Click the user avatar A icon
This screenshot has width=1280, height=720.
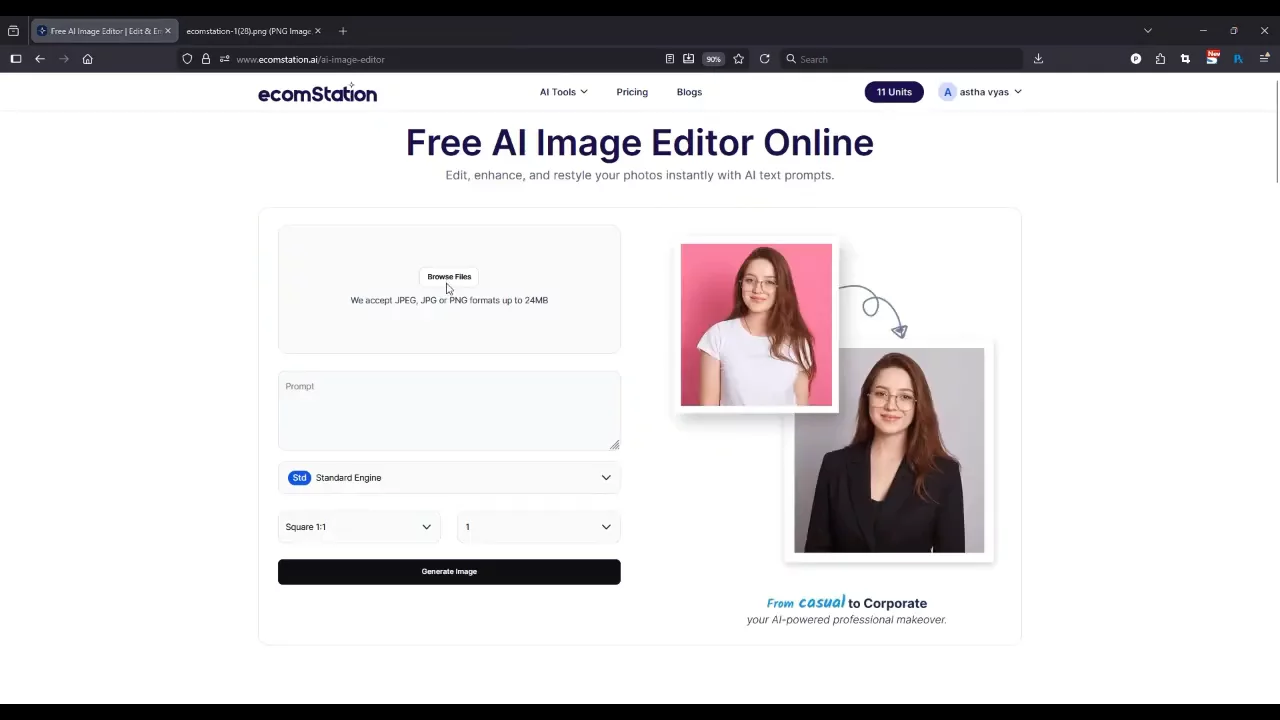click(947, 92)
